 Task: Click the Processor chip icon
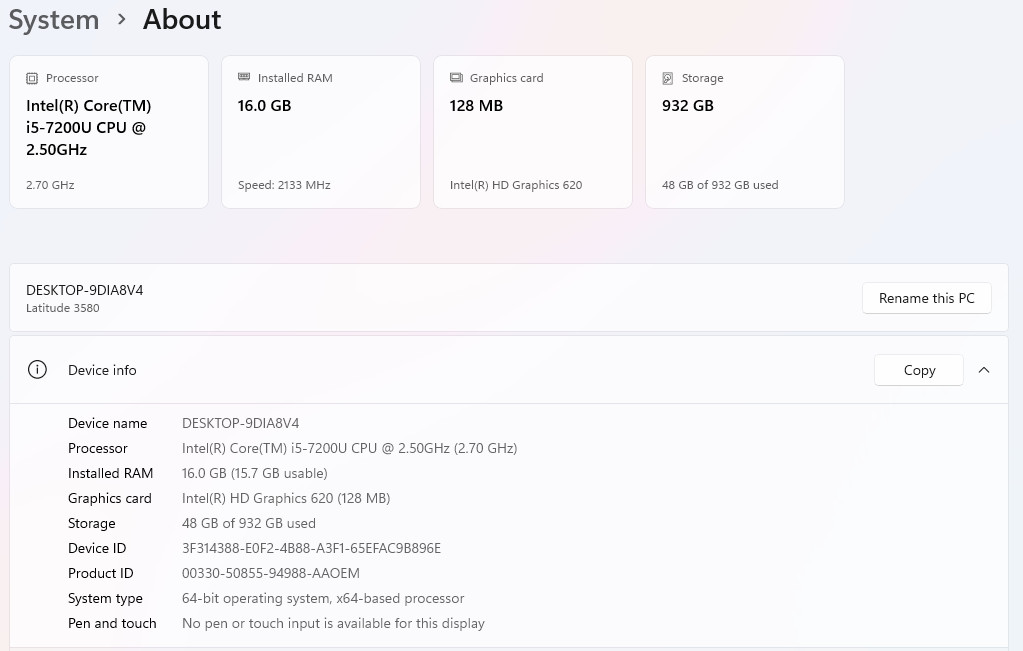[x=32, y=78]
